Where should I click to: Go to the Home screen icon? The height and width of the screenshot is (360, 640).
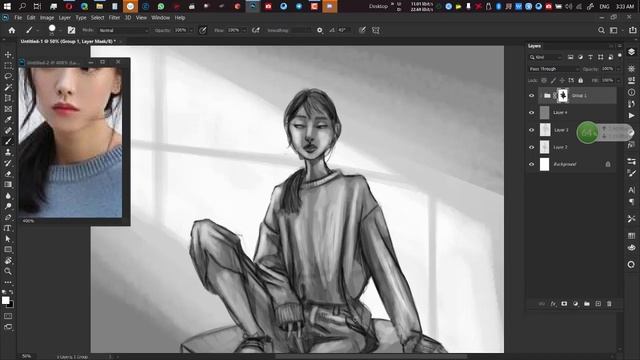pyautogui.click(x=12, y=30)
